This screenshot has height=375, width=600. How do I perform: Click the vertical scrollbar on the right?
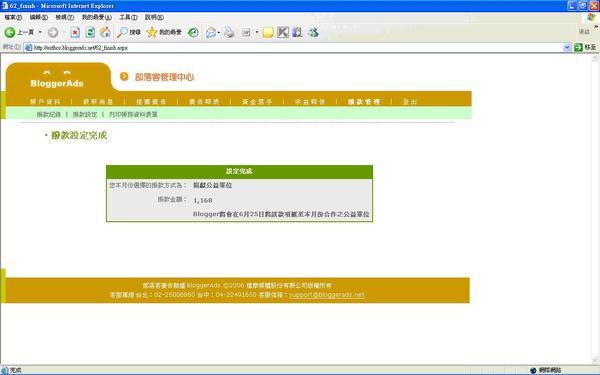(595, 209)
